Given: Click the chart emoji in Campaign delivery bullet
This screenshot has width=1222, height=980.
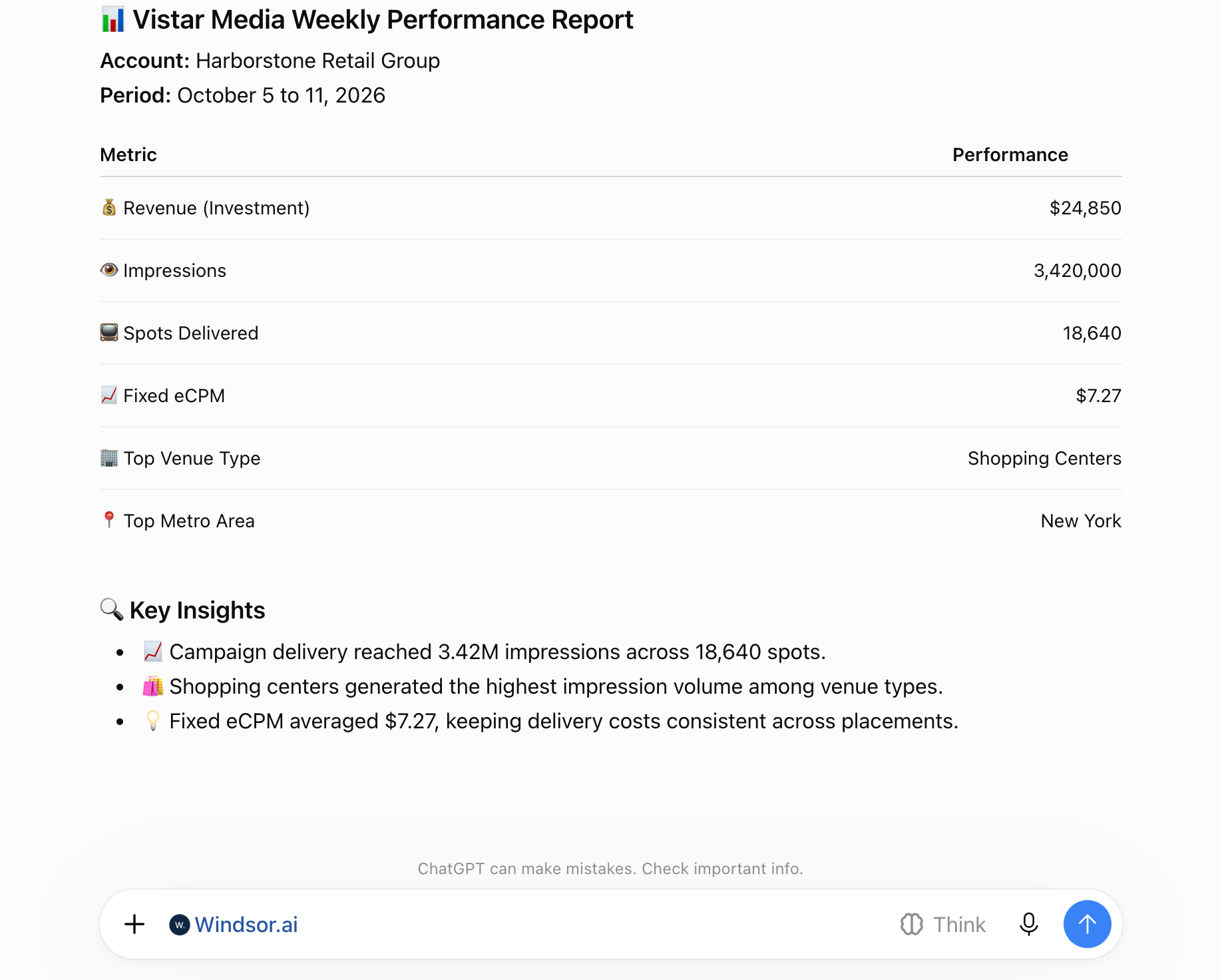Looking at the screenshot, I should pos(153,651).
